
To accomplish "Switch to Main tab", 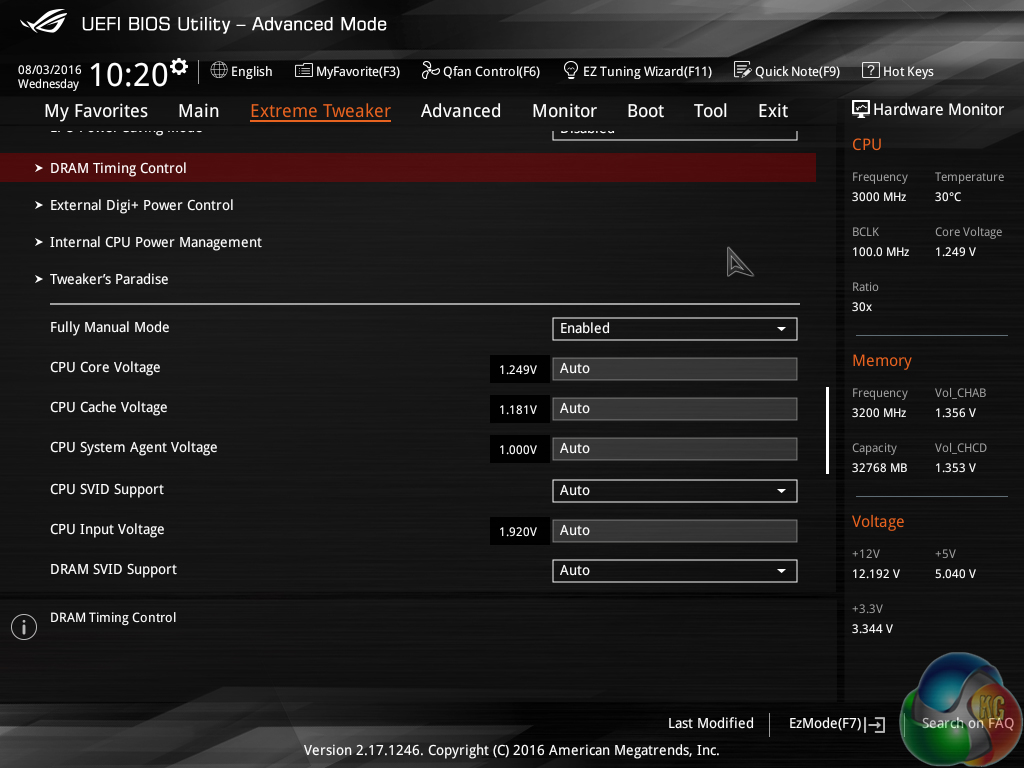I will [x=199, y=111].
